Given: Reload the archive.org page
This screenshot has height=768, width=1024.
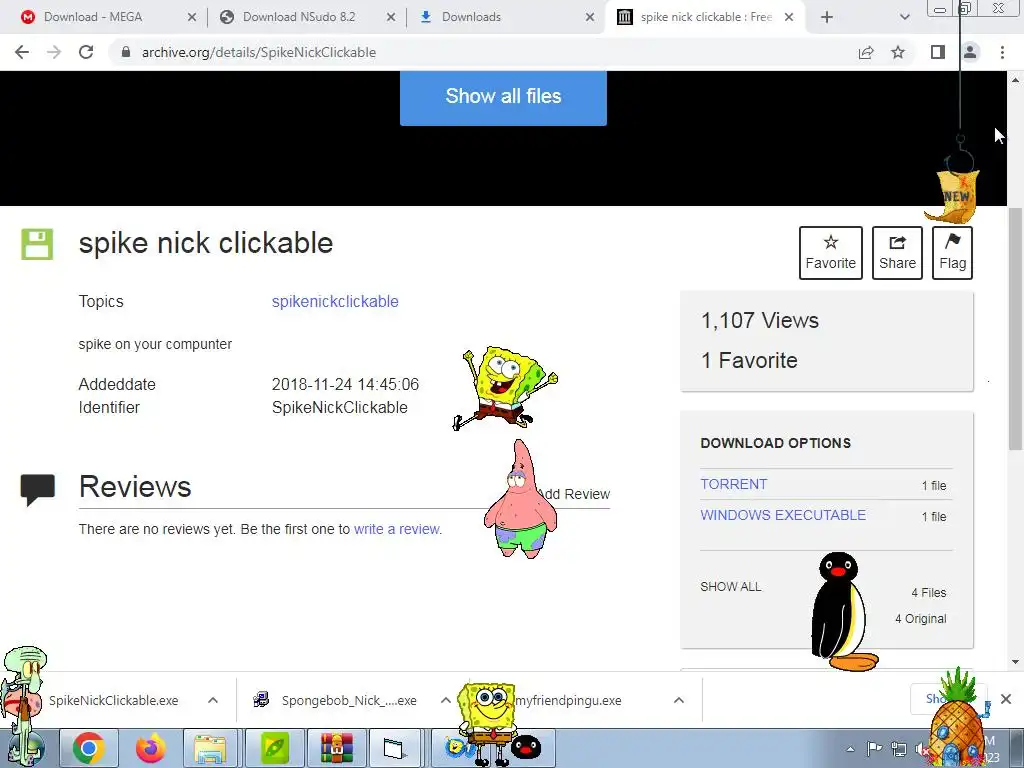Looking at the screenshot, I should 86,52.
